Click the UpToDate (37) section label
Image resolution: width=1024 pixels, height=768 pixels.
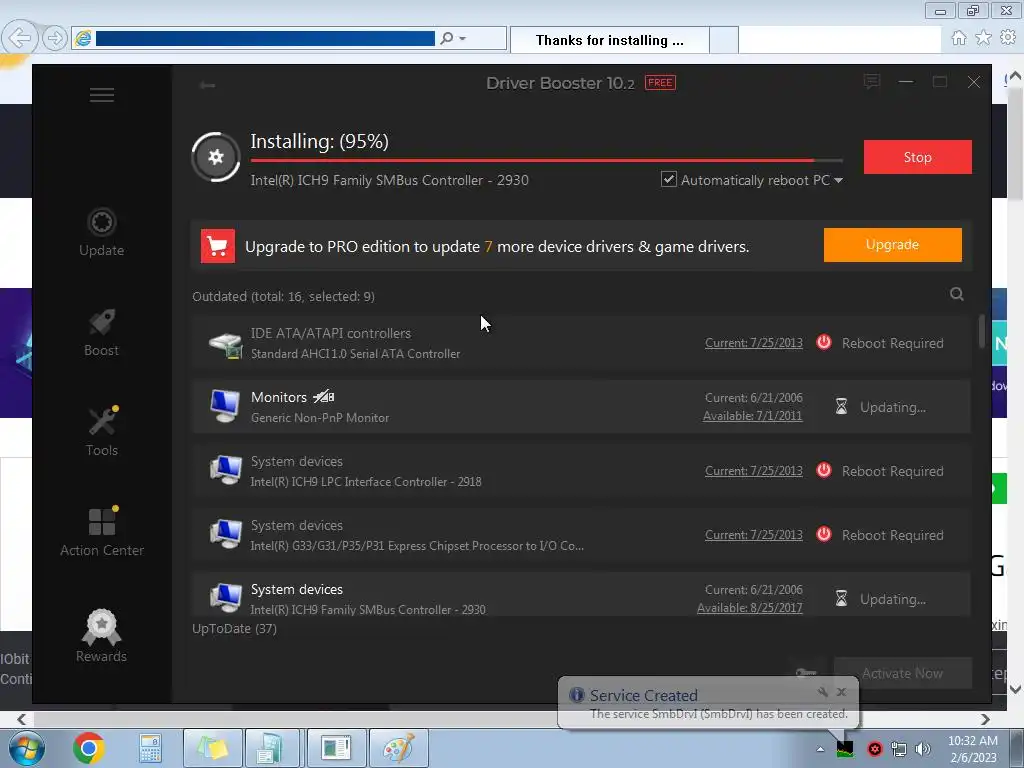(x=234, y=629)
